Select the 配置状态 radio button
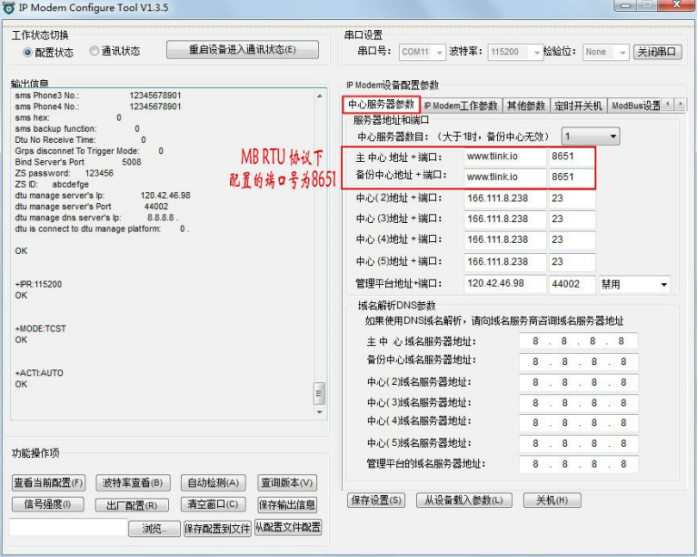This screenshot has height=557, width=698. point(27,51)
